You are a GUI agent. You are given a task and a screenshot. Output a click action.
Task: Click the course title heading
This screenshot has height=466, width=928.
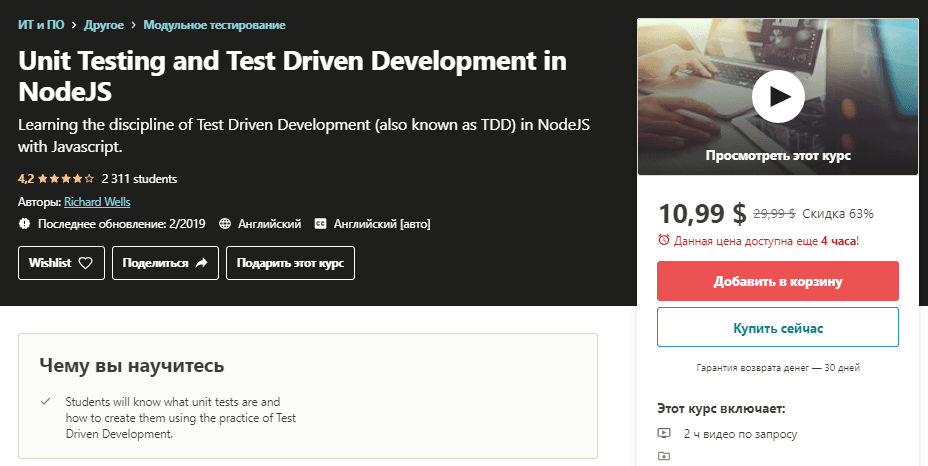point(292,76)
